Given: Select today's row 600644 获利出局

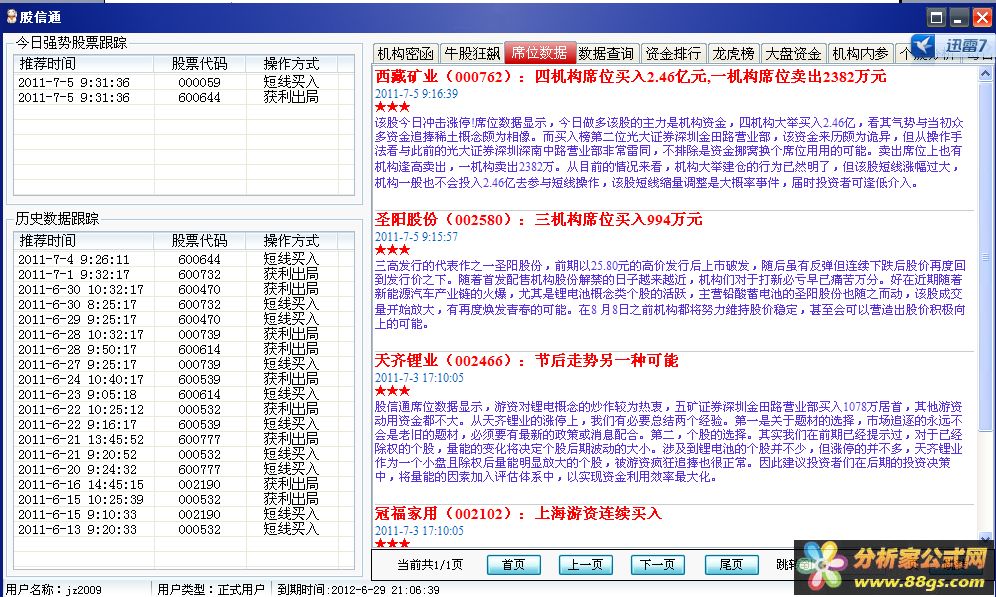Looking at the screenshot, I should coord(184,98).
